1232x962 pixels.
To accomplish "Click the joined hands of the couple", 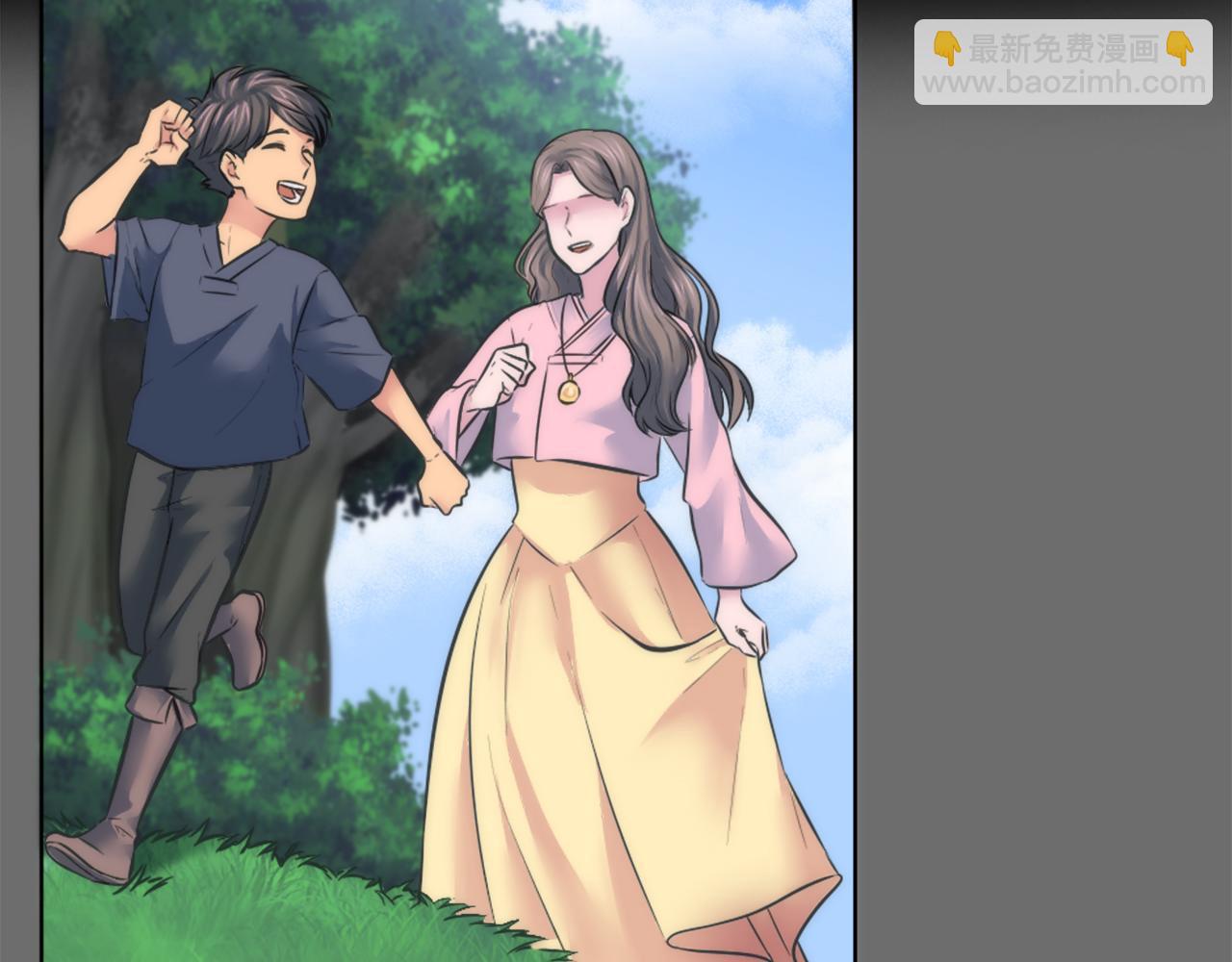I will (443, 483).
